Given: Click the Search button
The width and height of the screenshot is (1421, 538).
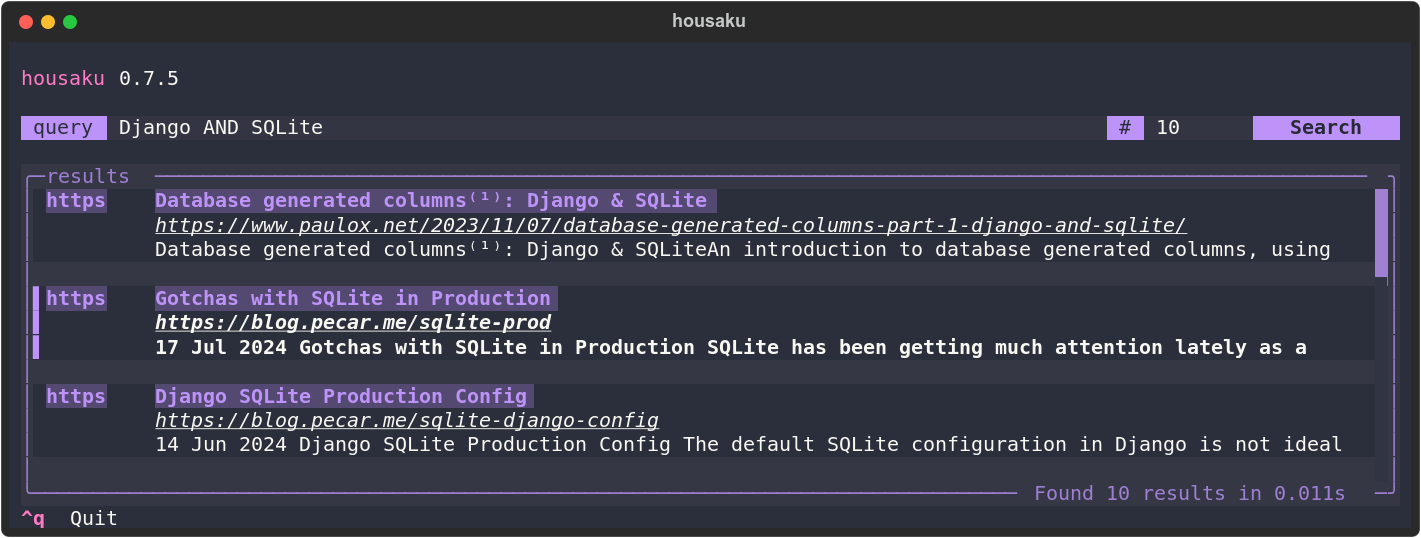Looking at the screenshot, I should coord(1325,128).
